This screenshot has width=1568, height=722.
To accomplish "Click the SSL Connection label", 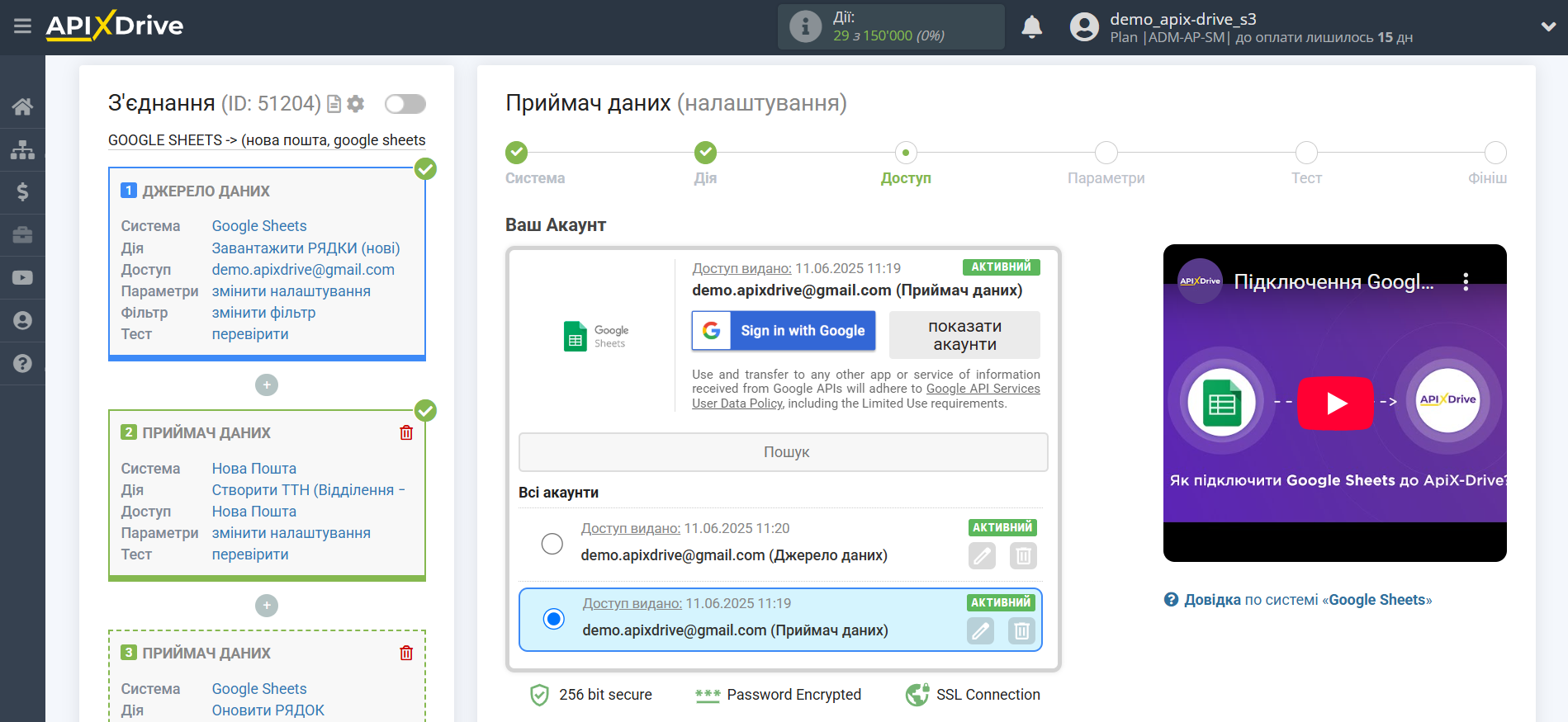I will [988, 695].
